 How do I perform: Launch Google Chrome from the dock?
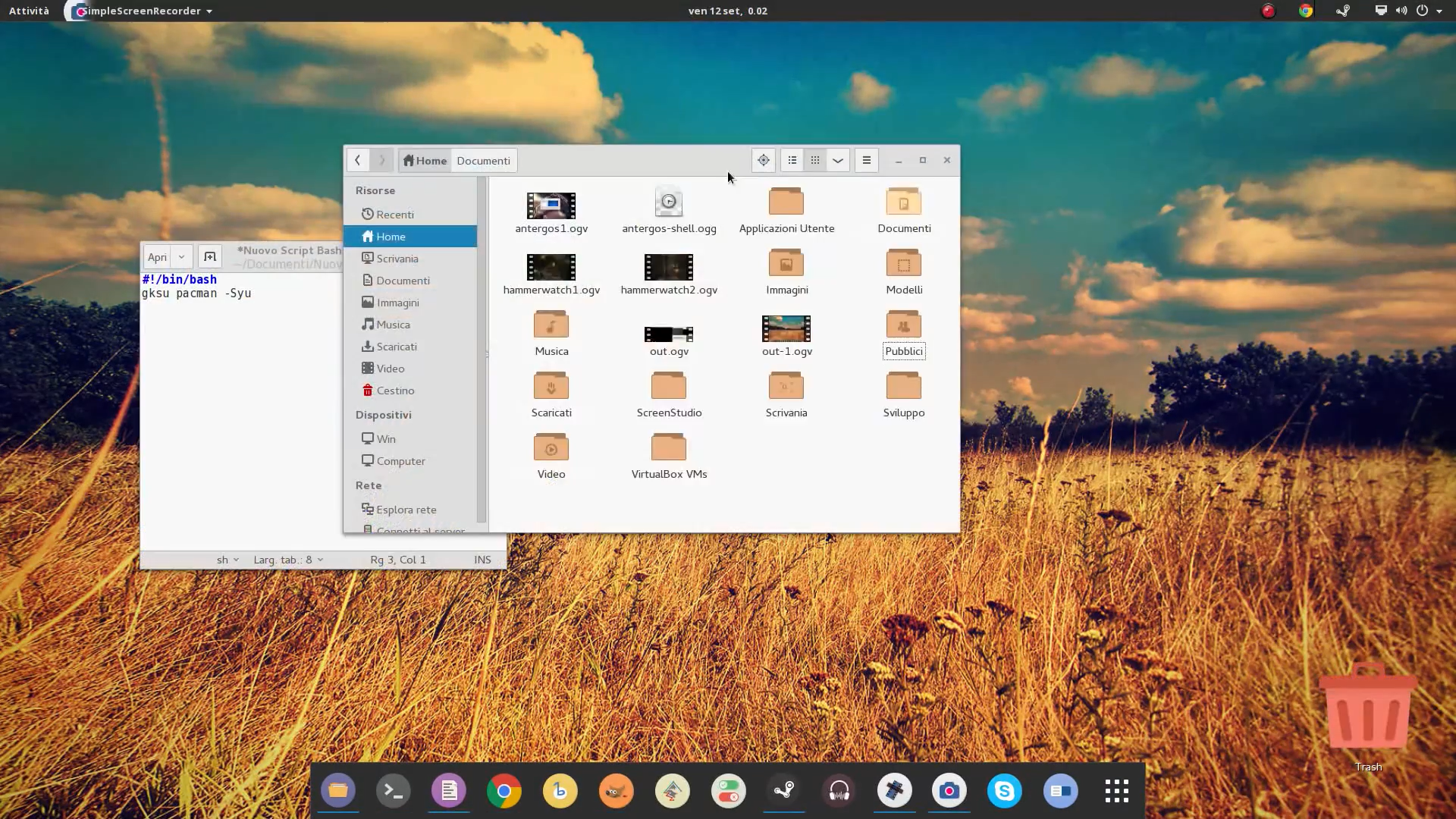tap(504, 791)
